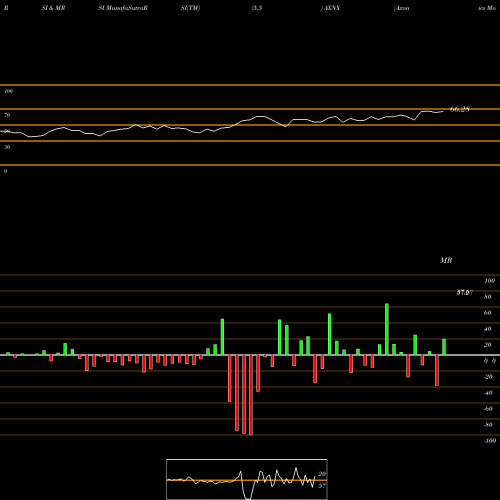This screenshot has width=500, height=500.
Task: Click the MR chart's -20 axis label
Action: (x=488, y=377)
